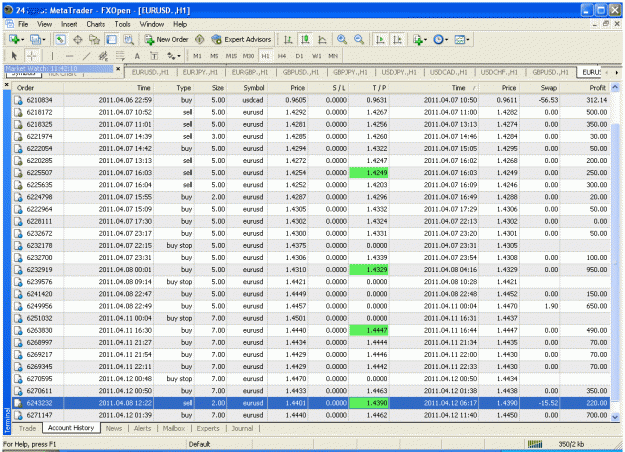Open the Tools menu

(x=122, y=24)
